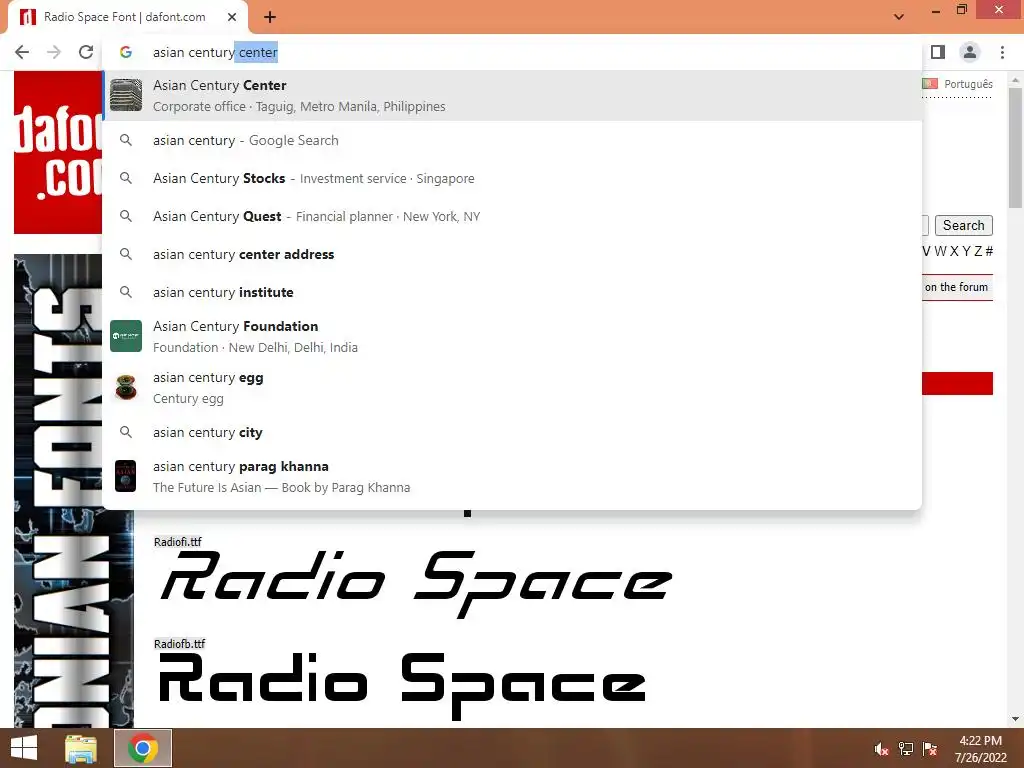1024x768 pixels.
Task: Open the # fonts index link
Action: (x=989, y=251)
